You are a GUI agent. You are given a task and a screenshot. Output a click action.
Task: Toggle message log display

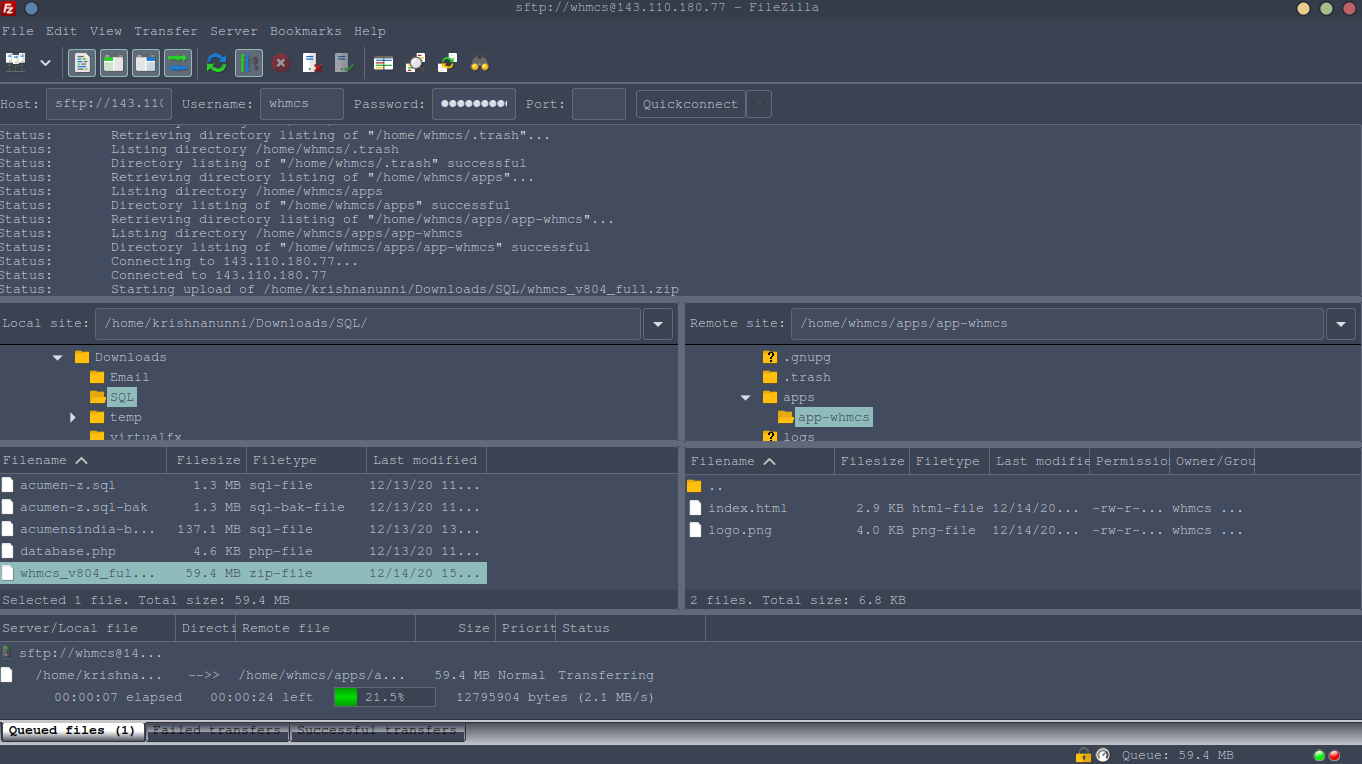click(x=82, y=63)
